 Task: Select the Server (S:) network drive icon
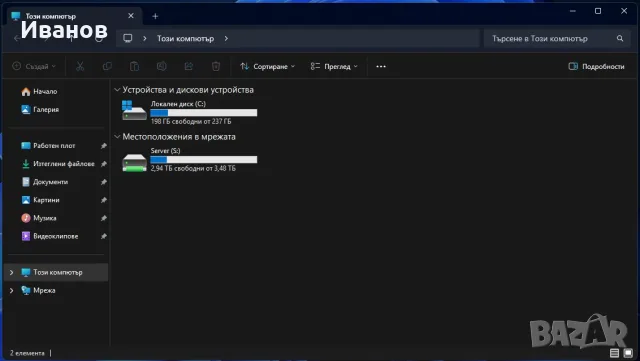(x=134, y=162)
